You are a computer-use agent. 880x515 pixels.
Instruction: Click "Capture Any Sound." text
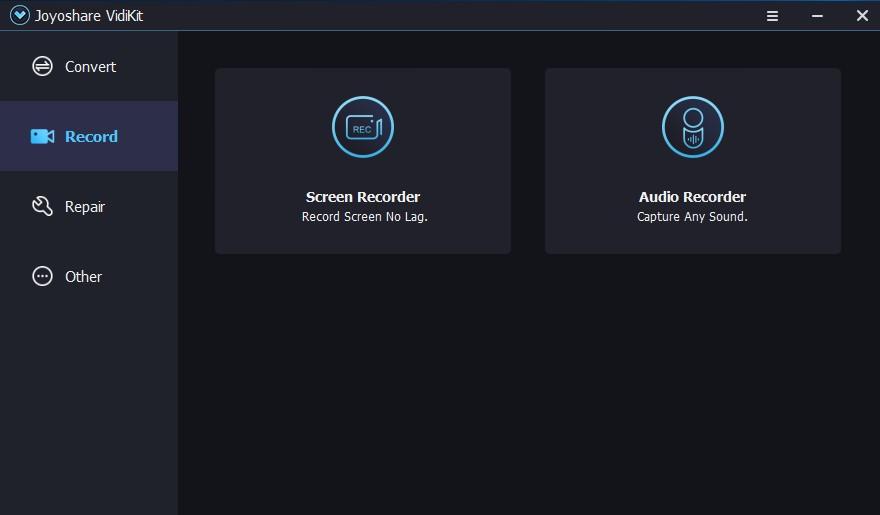[x=693, y=217]
